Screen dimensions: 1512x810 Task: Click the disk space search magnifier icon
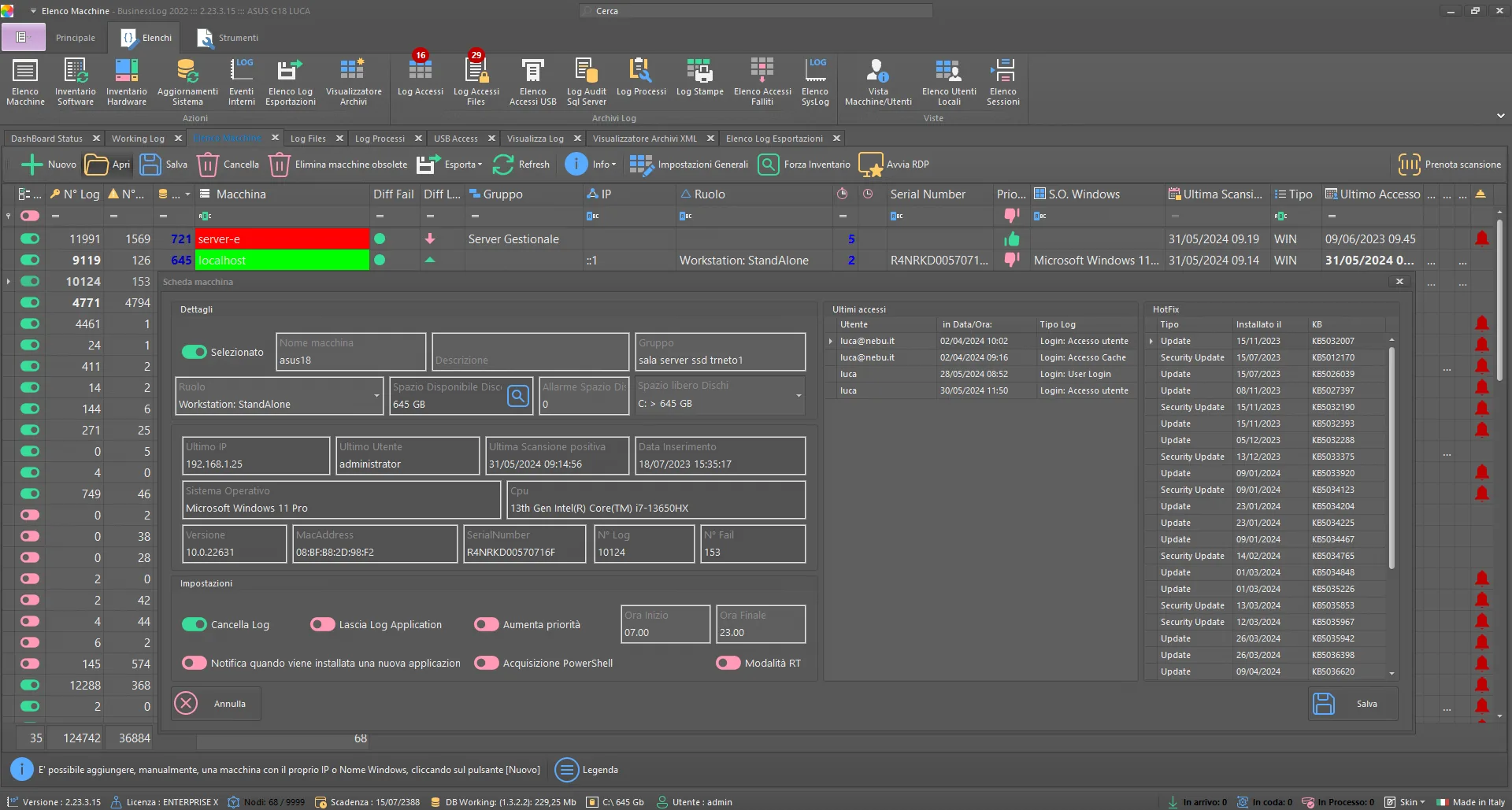(517, 396)
